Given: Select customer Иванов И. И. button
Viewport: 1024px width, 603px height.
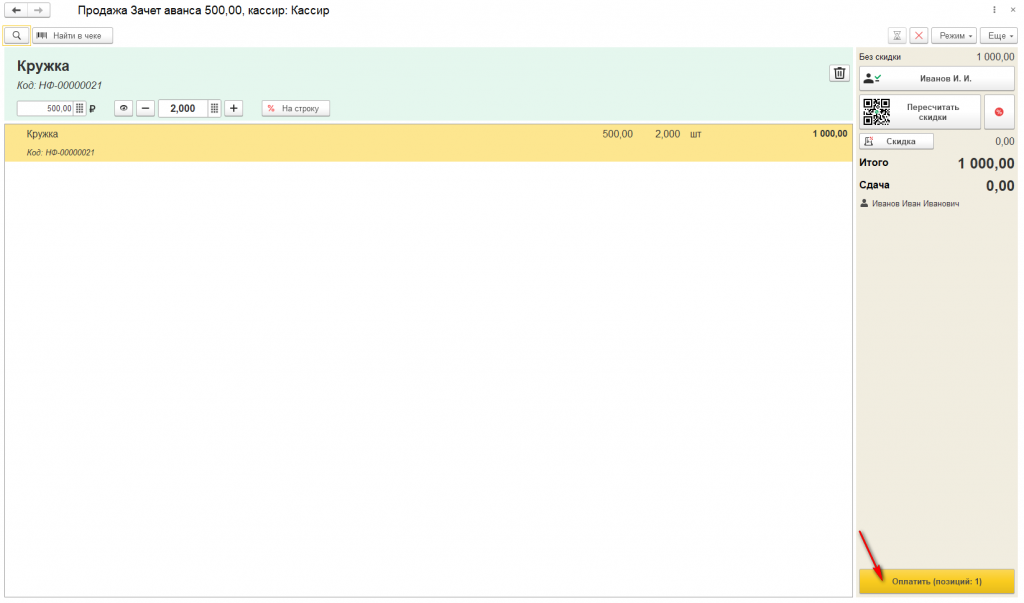Looking at the screenshot, I should (936, 78).
